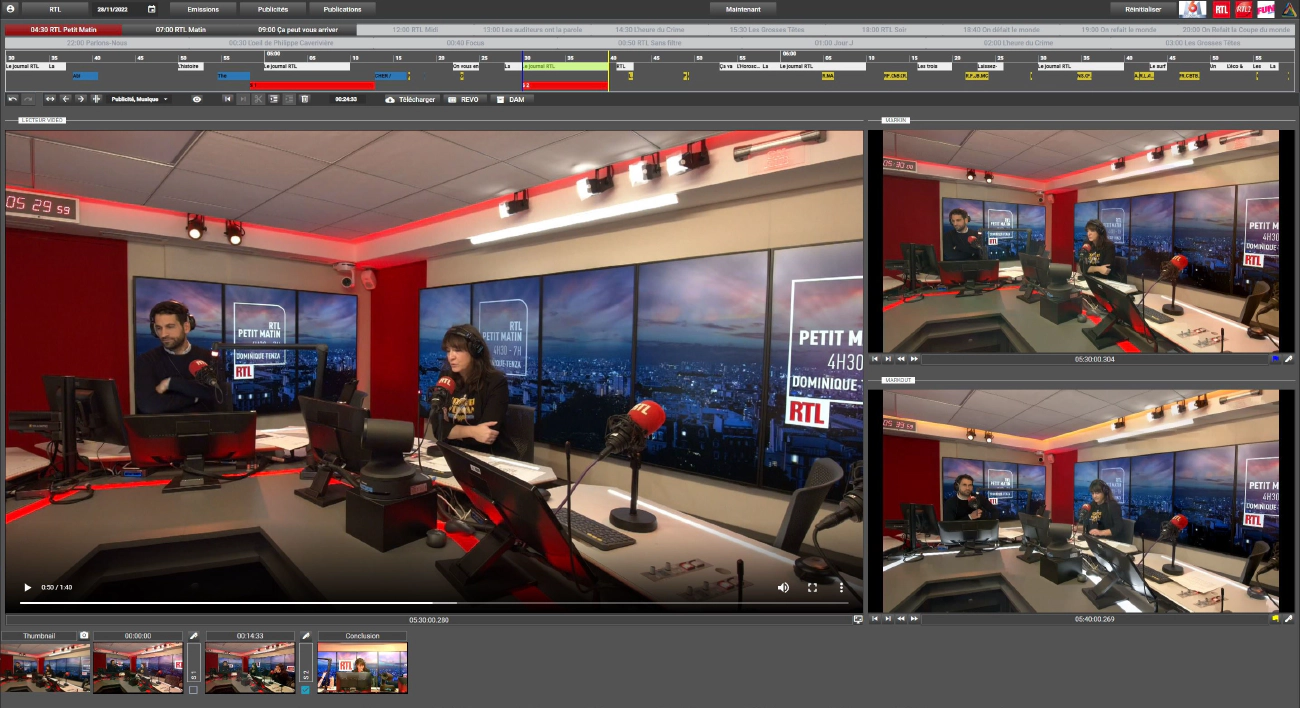The height and width of the screenshot is (708, 1300).
Task: Click the Télécharger download button
Action: coord(411,99)
